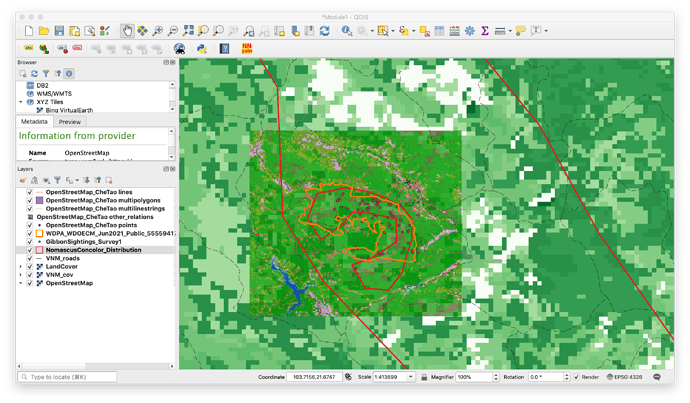Select the OpenStreetMap_CheTao other_relations layer

point(95,217)
